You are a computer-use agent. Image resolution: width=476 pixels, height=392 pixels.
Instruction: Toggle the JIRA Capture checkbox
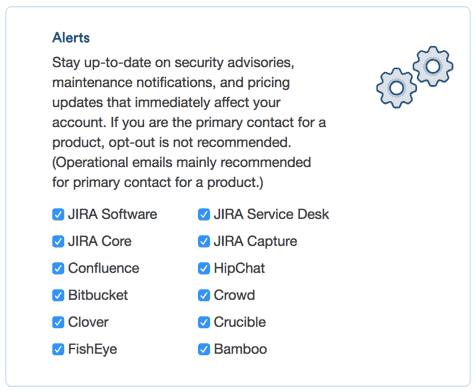204,241
